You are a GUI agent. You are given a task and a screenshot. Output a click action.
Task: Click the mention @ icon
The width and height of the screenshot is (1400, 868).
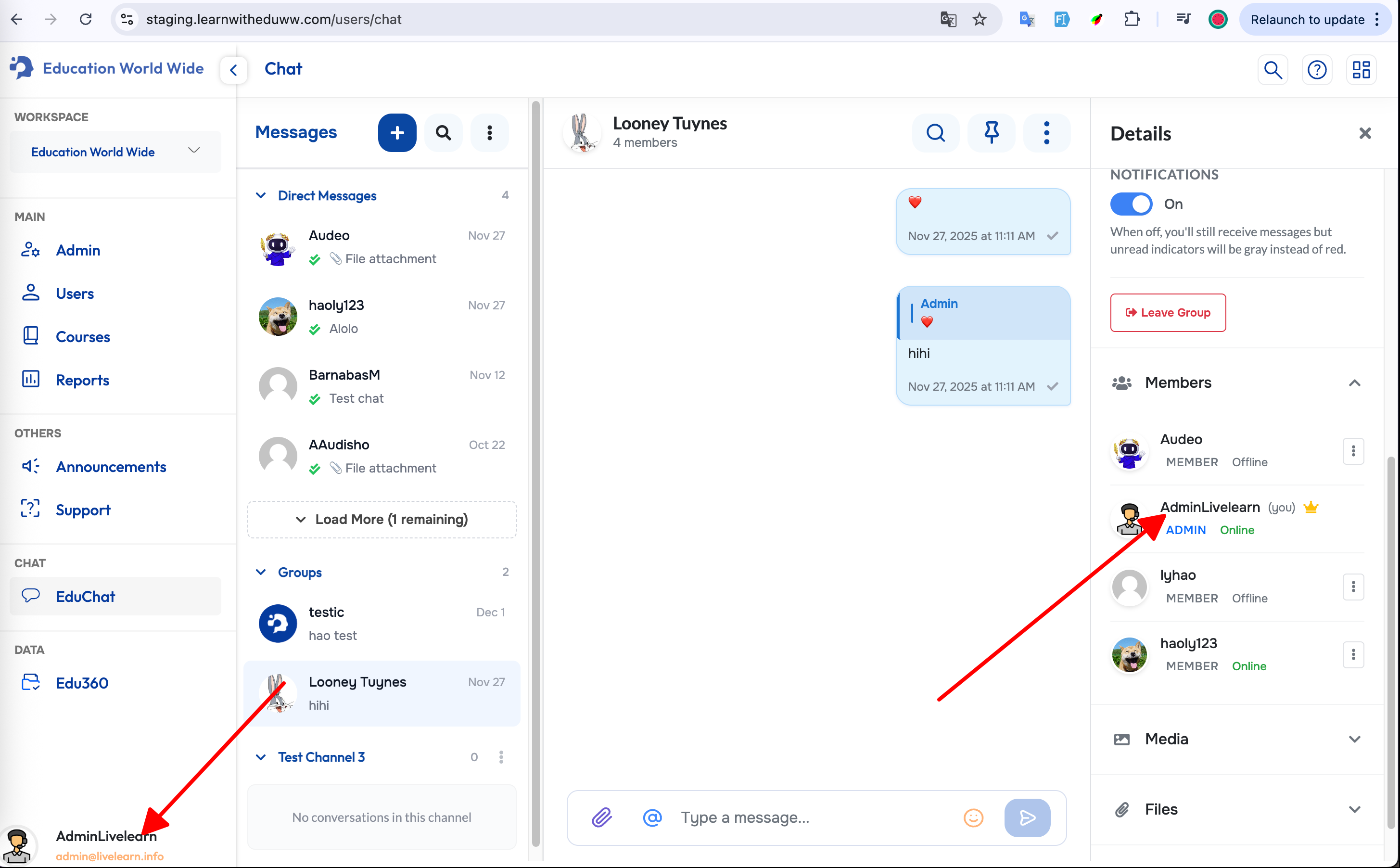coord(652,817)
